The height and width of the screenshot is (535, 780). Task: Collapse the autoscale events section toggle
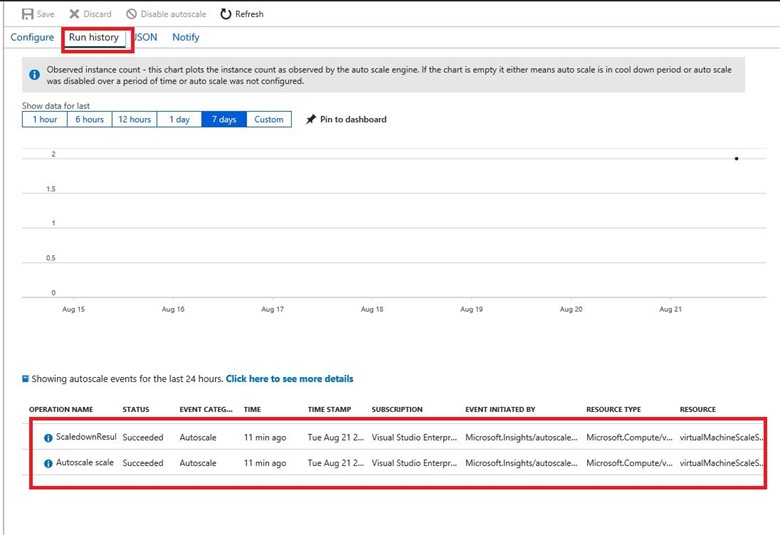coord(26,379)
